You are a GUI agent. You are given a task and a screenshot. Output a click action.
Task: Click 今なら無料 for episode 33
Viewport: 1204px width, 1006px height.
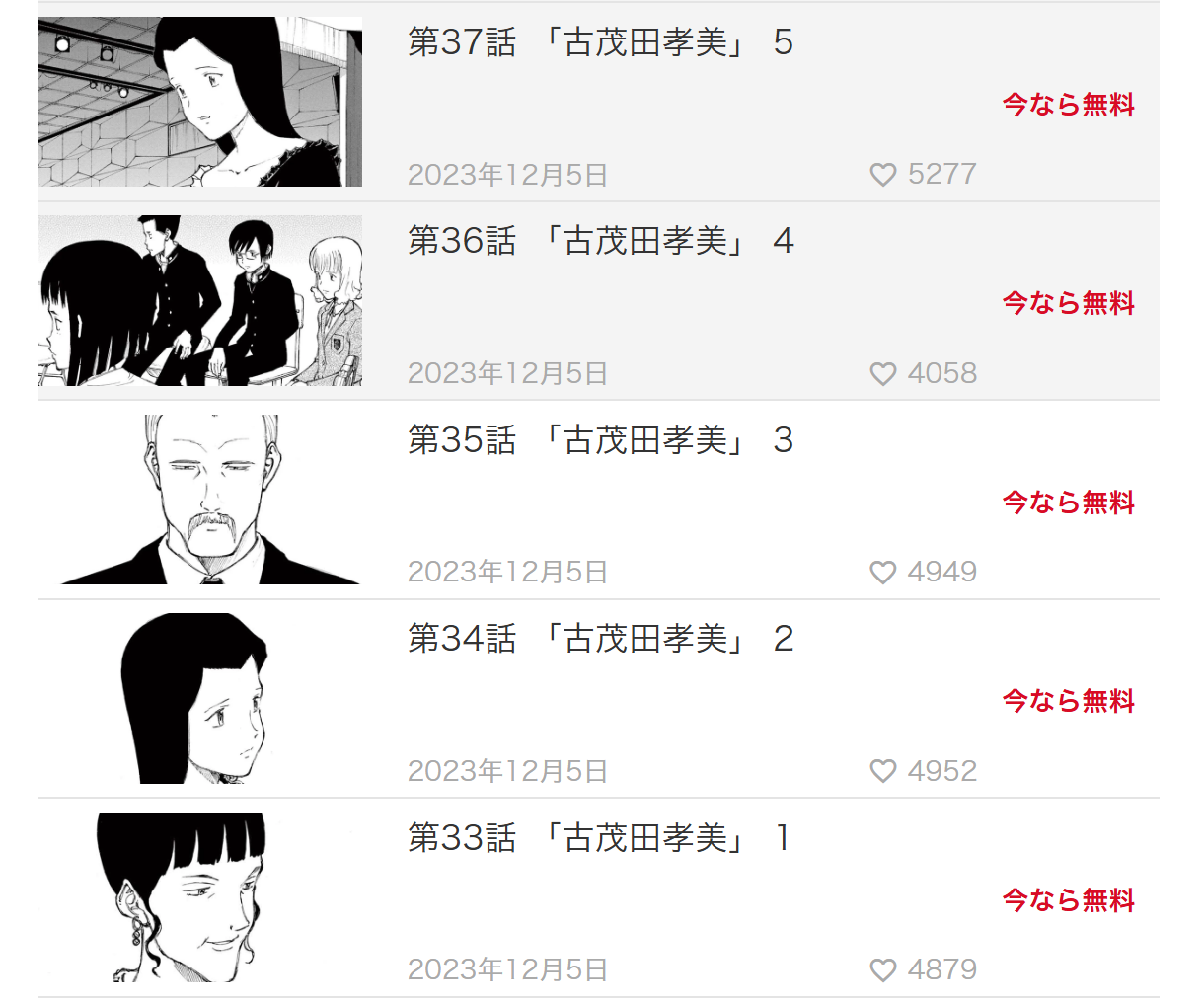pos(1069,900)
